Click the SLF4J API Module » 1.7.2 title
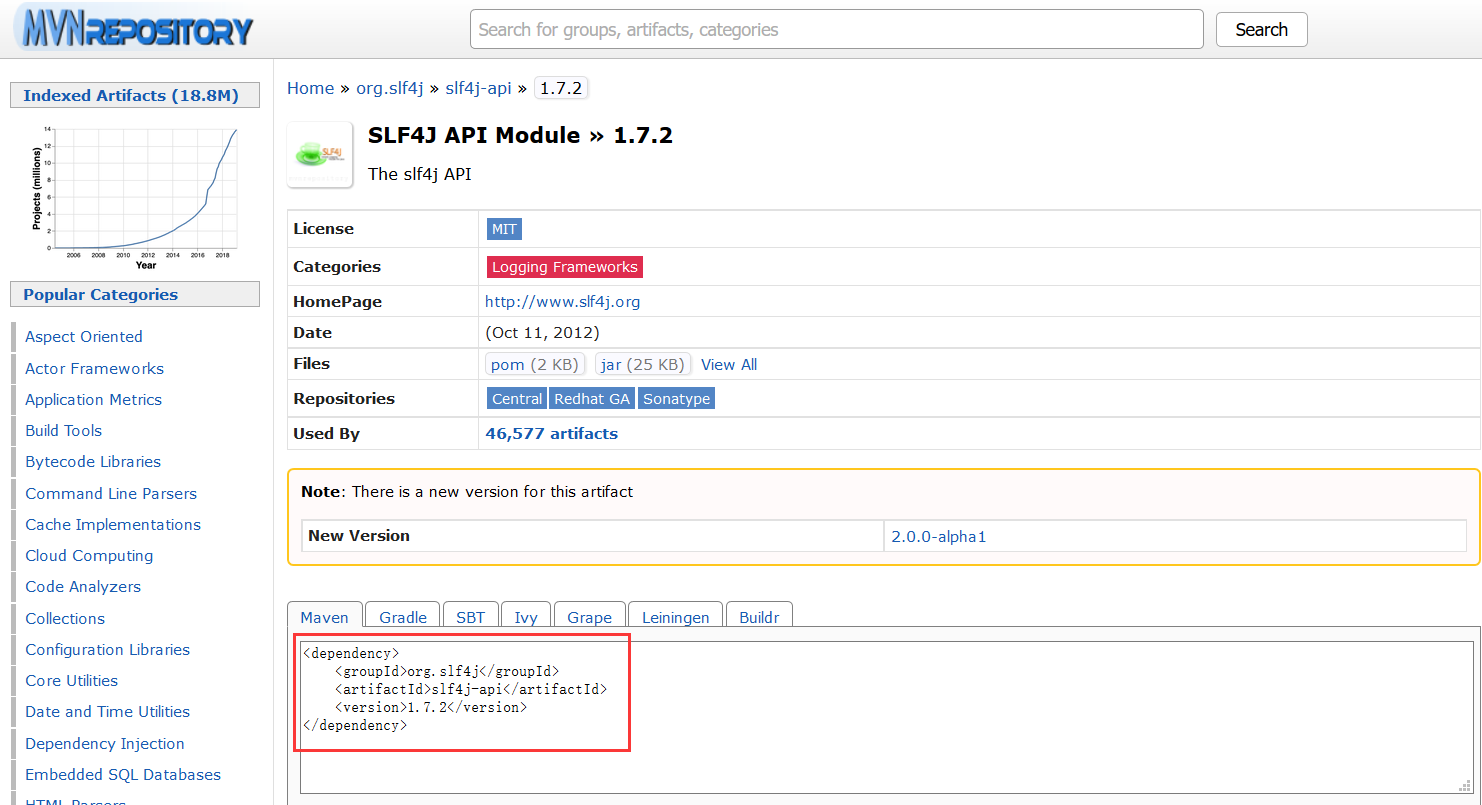The width and height of the screenshot is (1482, 805). pyautogui.click(x=520, y=135)
